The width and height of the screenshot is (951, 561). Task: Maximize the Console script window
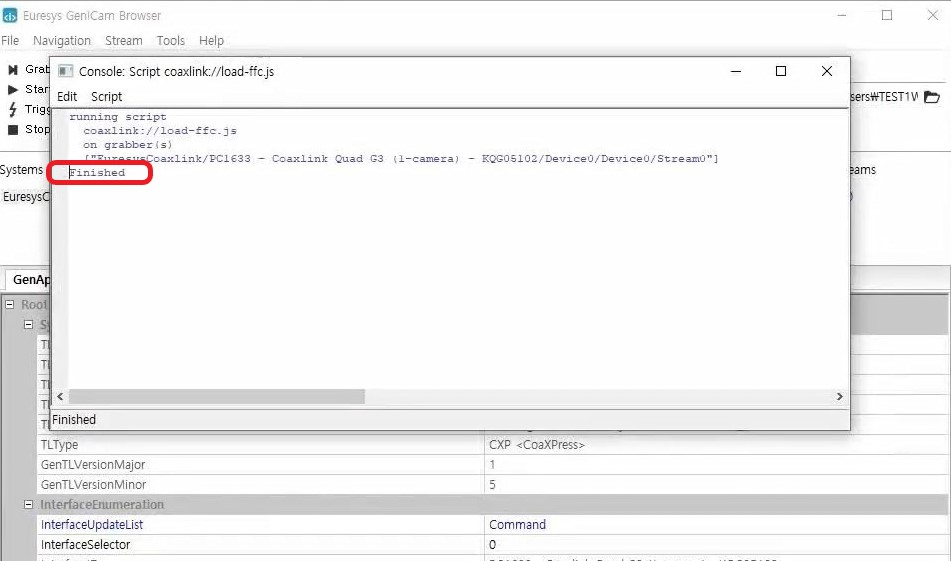(781, 71)
